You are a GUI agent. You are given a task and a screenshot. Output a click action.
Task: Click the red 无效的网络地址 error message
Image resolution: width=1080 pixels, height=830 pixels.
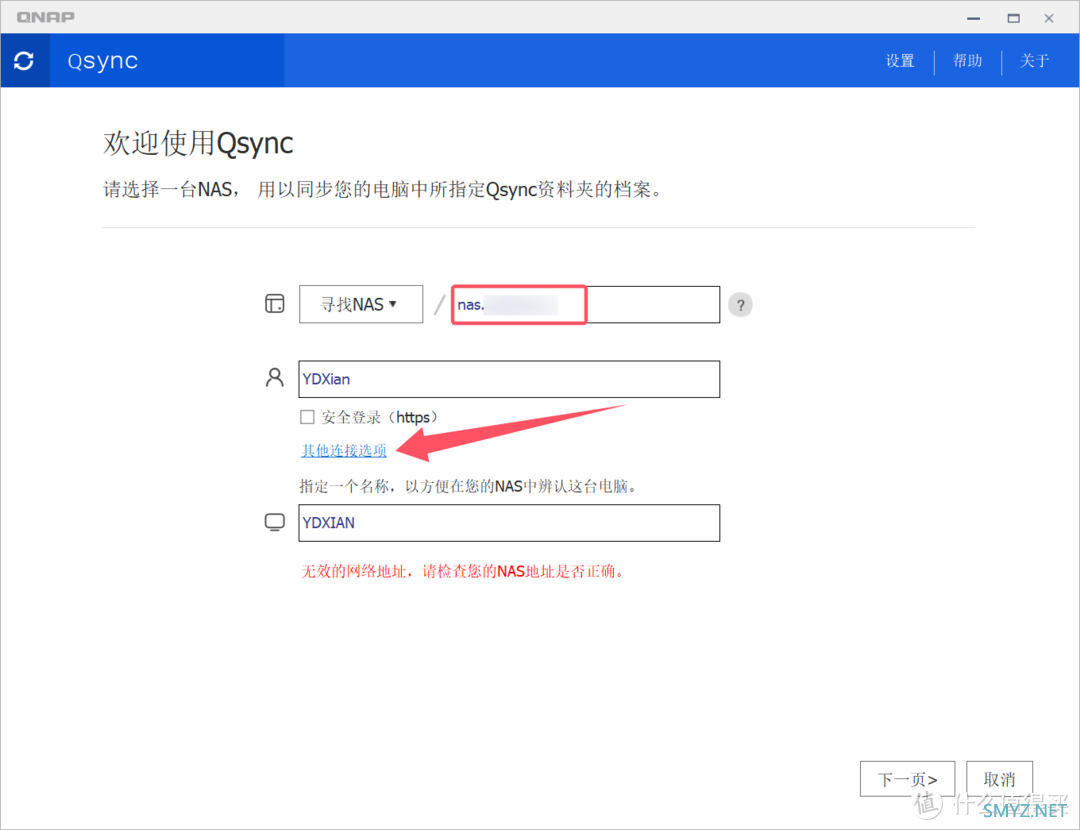tap(462, 571)
